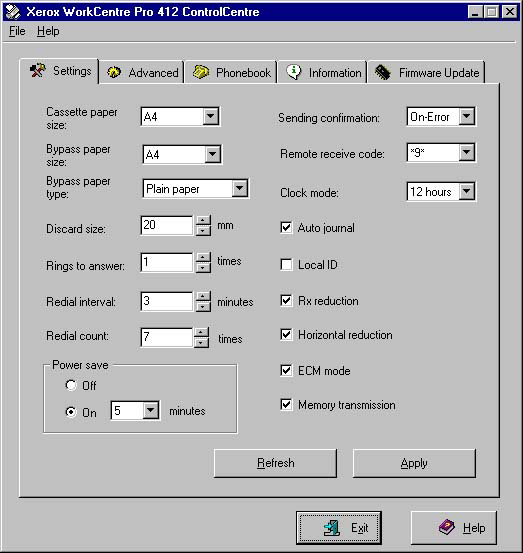Toggle the Rx reduction checkbox

coord(286,301)
